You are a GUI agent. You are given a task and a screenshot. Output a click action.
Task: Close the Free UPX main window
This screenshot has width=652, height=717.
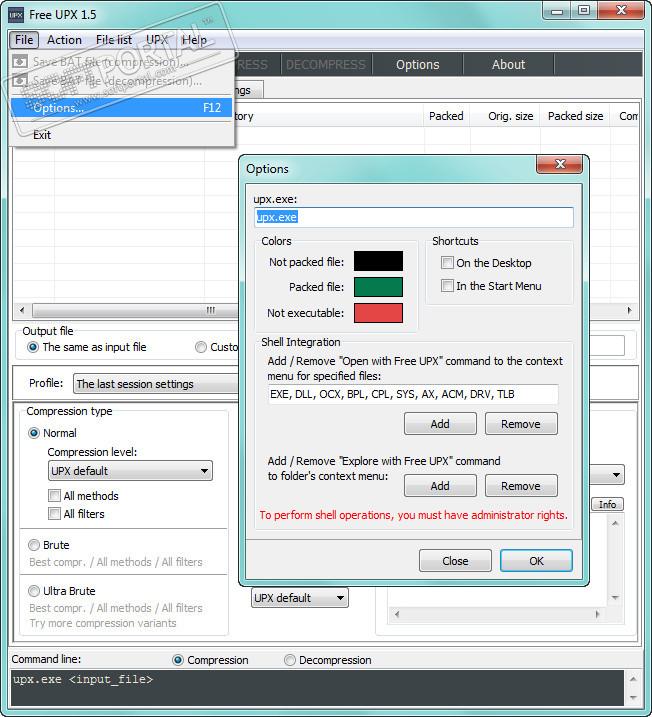[x=620, y=11]
